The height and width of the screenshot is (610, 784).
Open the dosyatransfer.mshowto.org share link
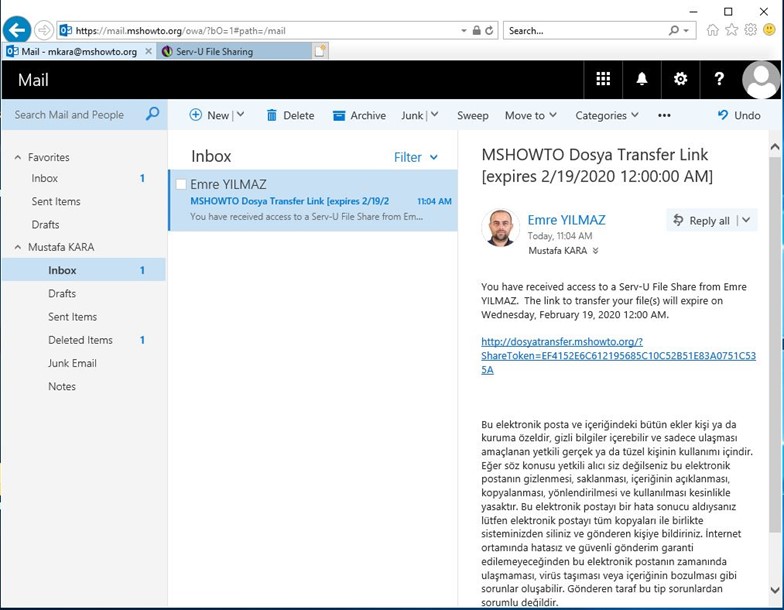[618, 356]
